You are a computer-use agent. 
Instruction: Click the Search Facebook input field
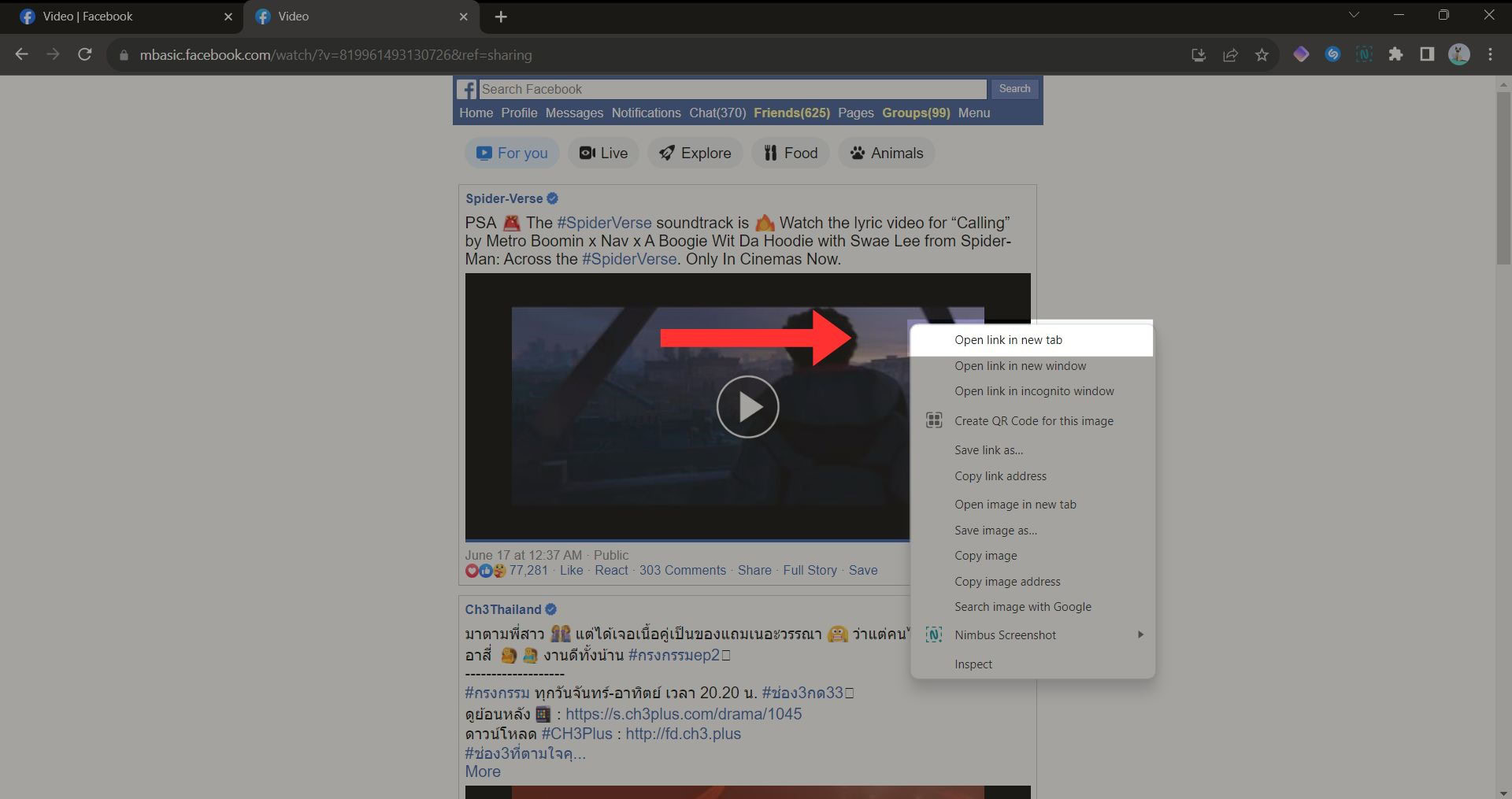[x=732, y=89]
